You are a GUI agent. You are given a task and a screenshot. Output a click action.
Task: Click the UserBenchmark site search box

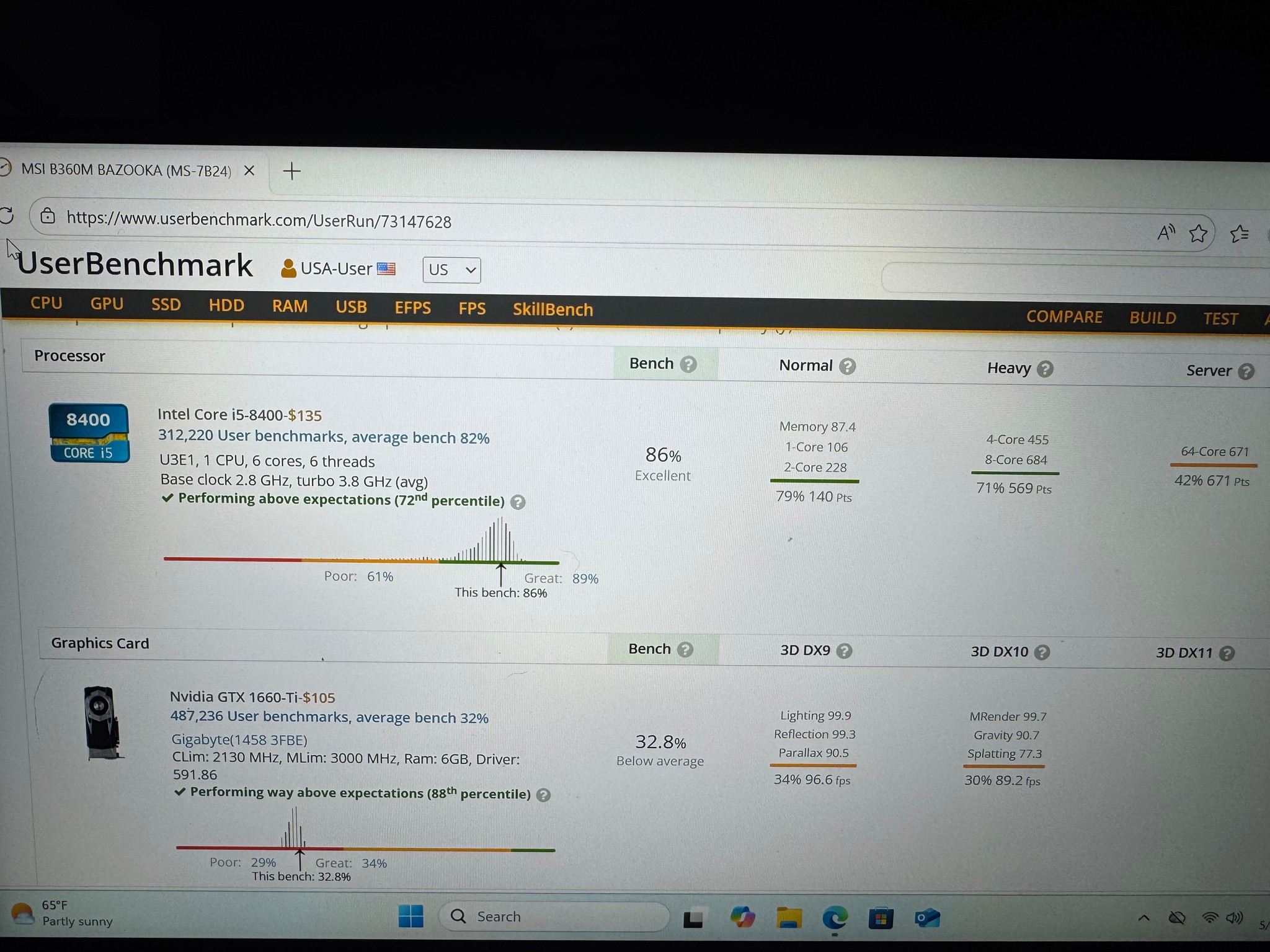pos(1076,278)
